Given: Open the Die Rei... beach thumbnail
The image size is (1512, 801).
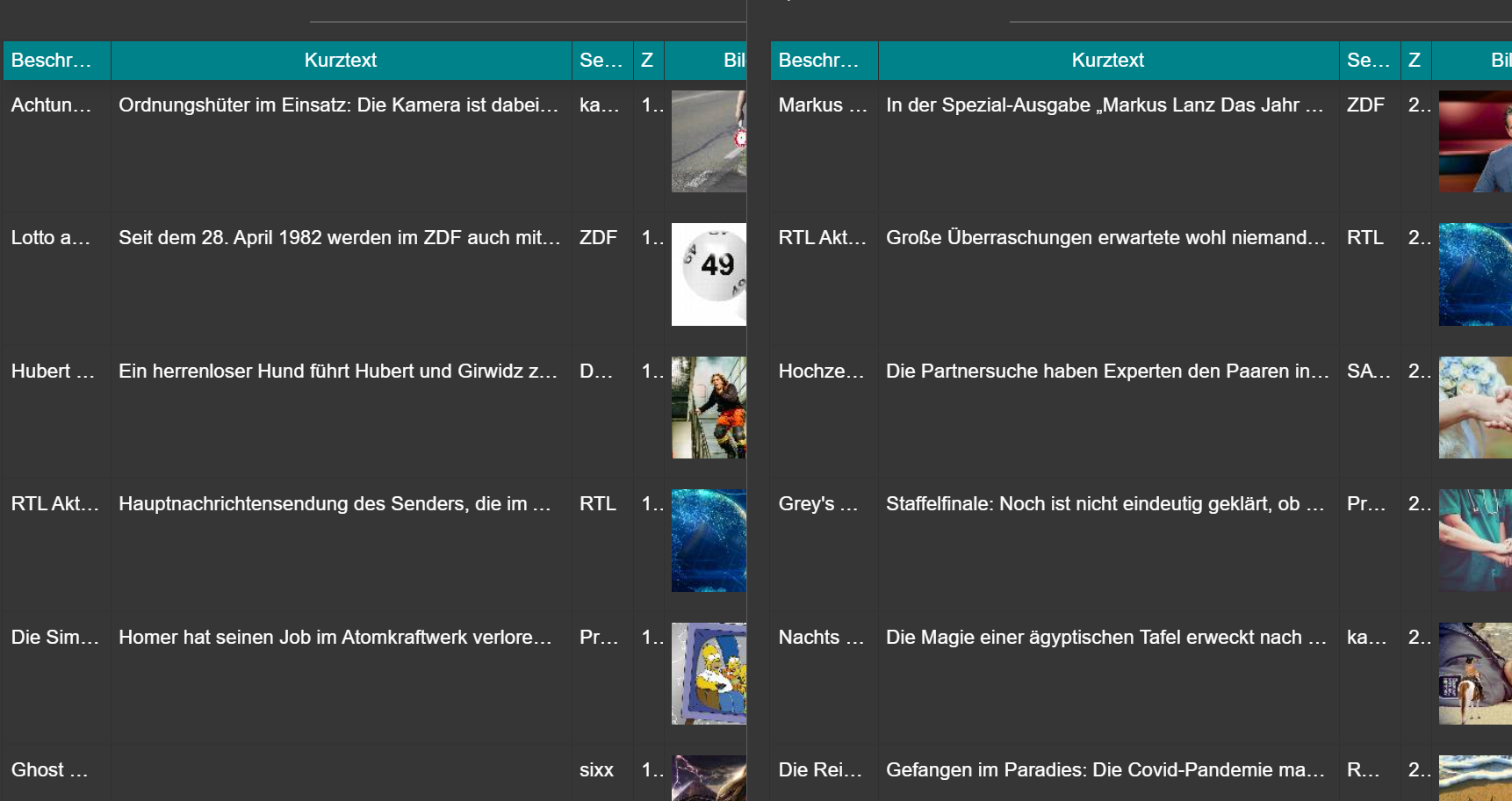Looking at the screenshot, I should (1475, 778).
